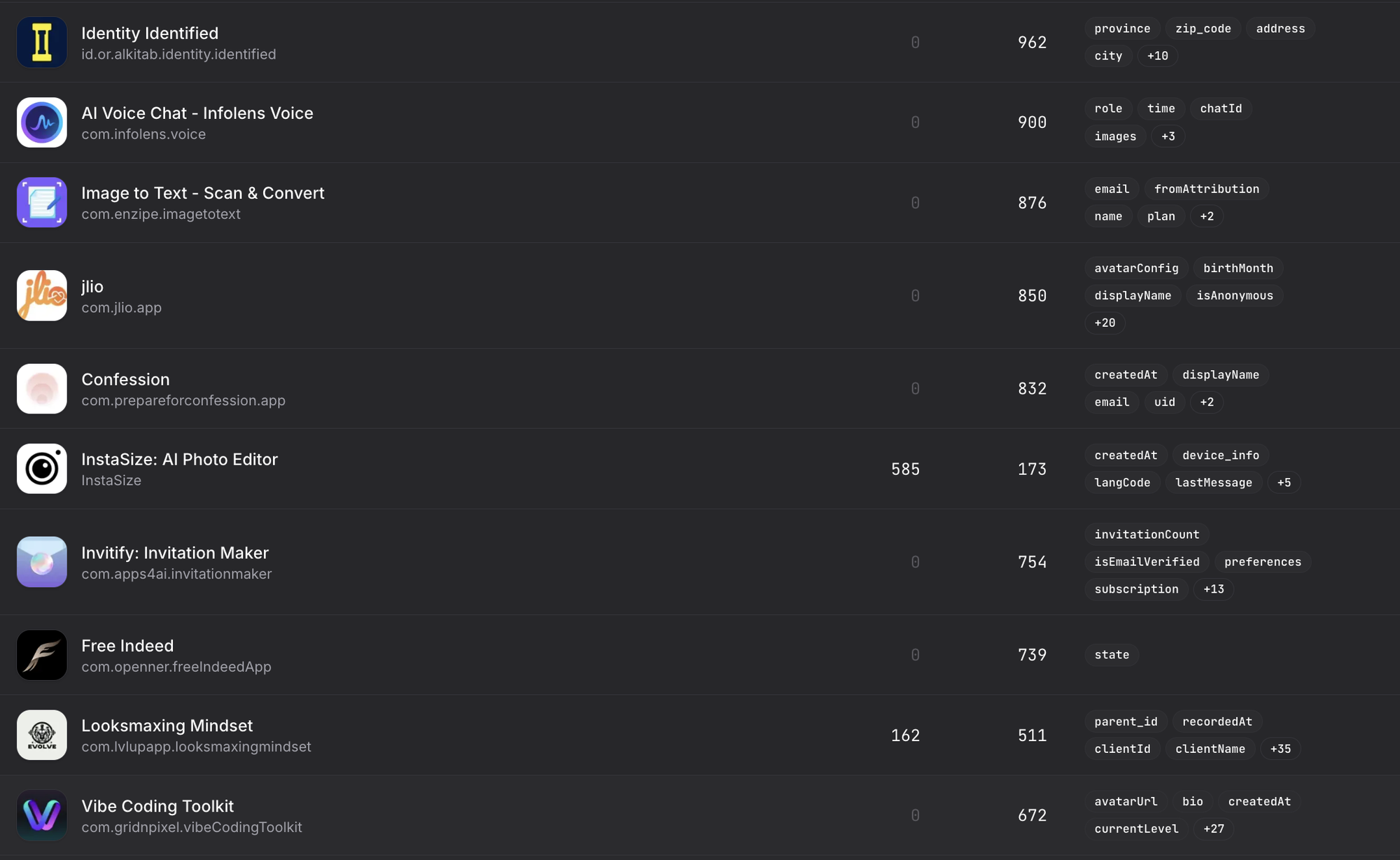Viewport: 1400px width, 860px height.
Task: Click the isEmailVerified field tag
Action: [1147, 562]
